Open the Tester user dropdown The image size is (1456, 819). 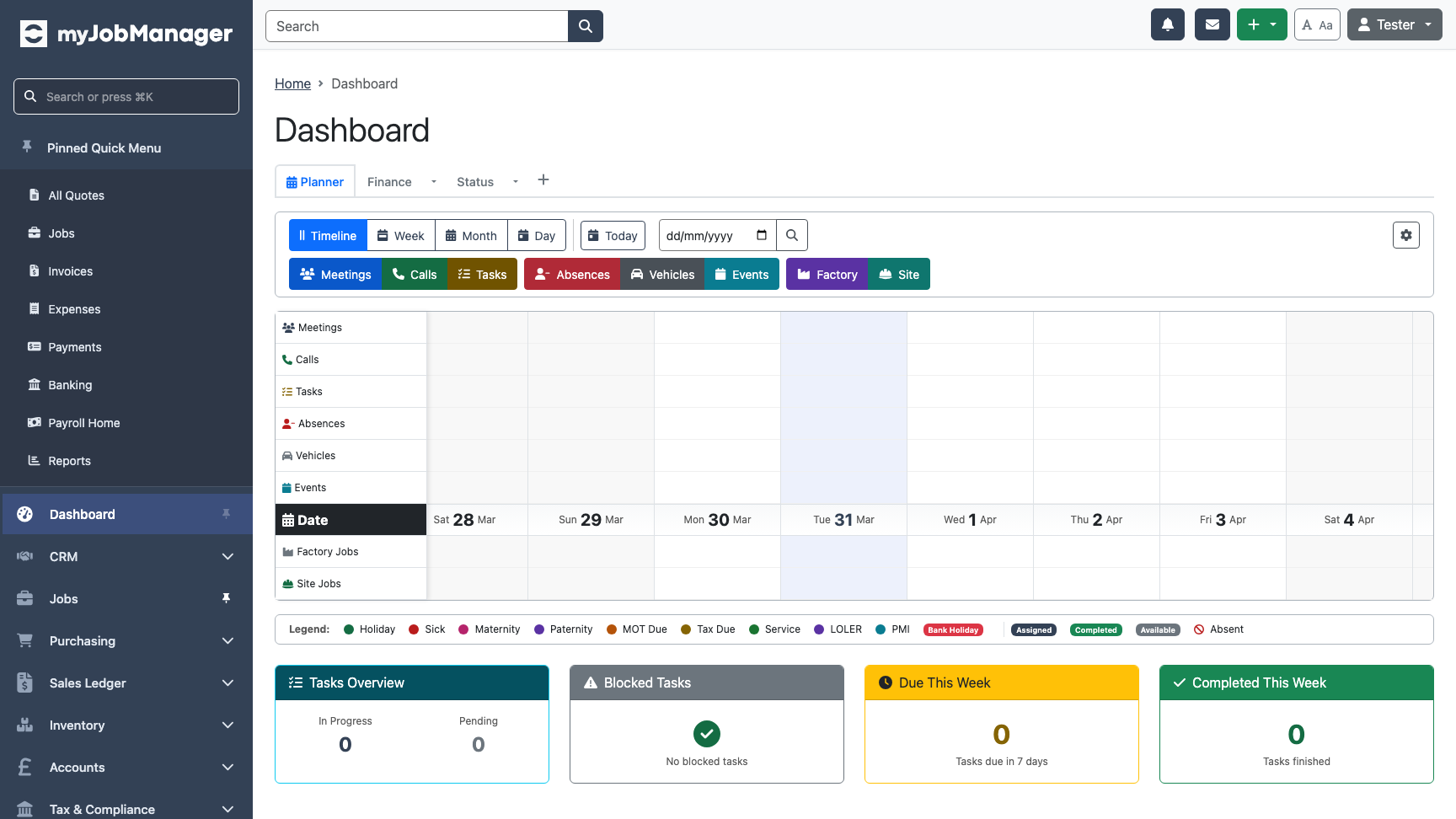tap(1394, 25)
